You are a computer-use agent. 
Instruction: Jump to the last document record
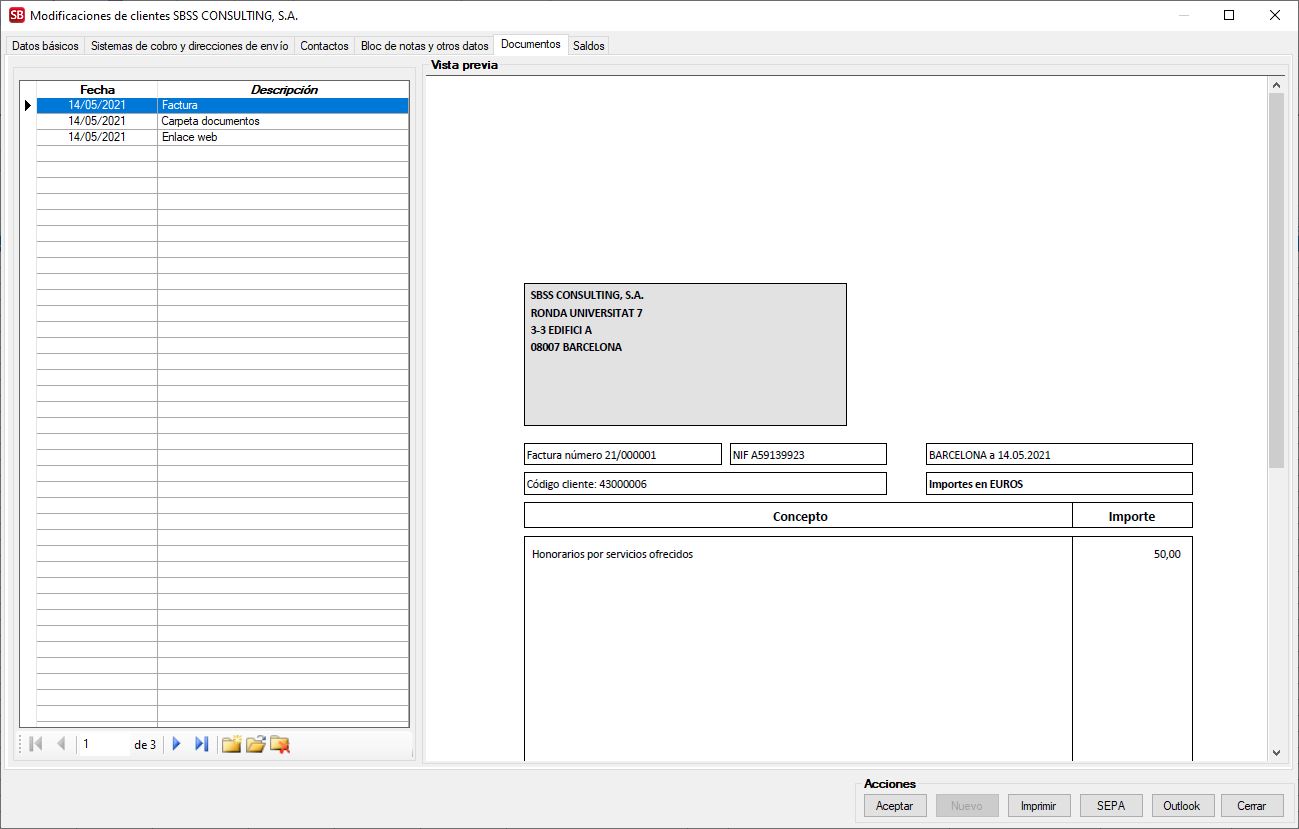click(201, 744)
